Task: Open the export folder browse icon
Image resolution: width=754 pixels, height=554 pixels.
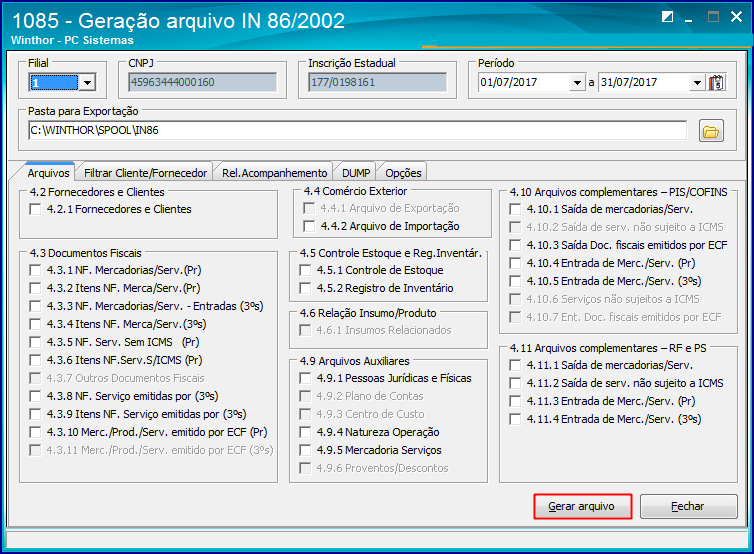Action: [x=711, y=131]
